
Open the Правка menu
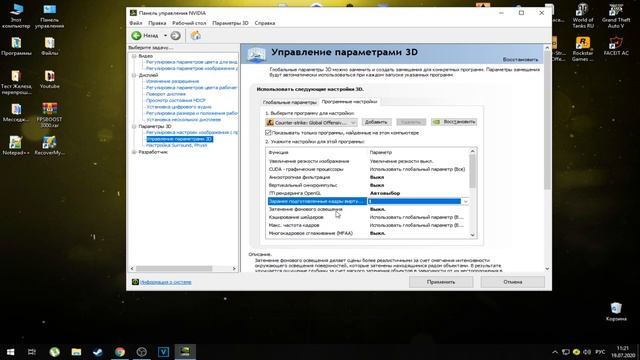(x=157, y=23)
